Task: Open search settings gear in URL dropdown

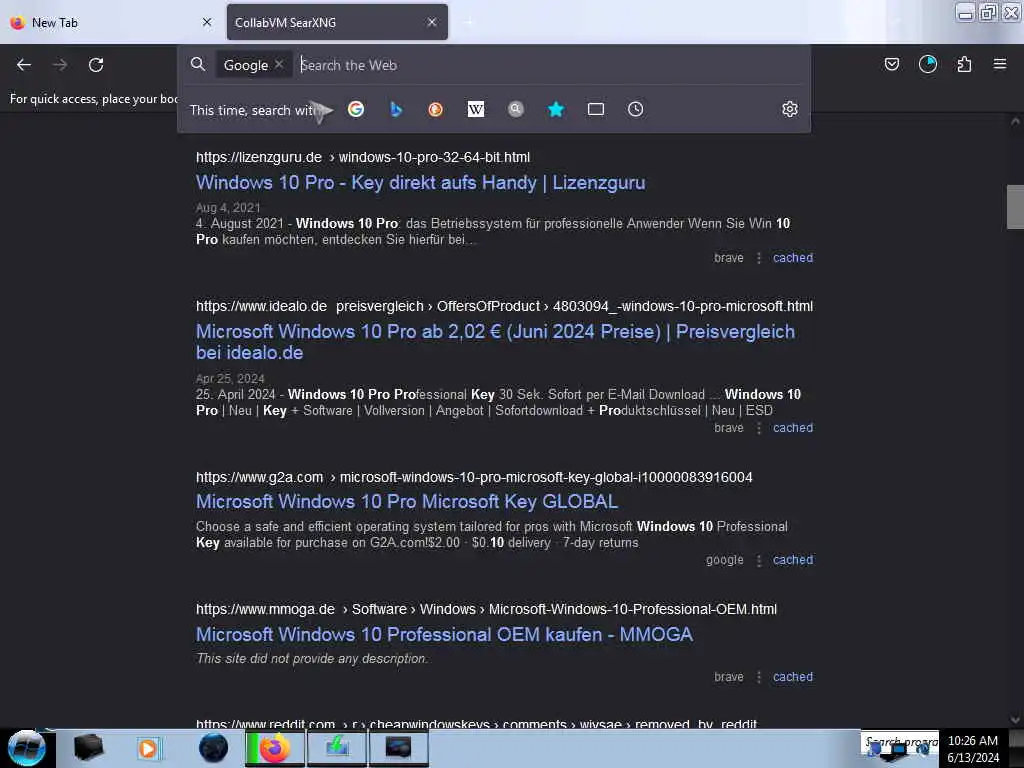Action: click(x=790, y=109)
